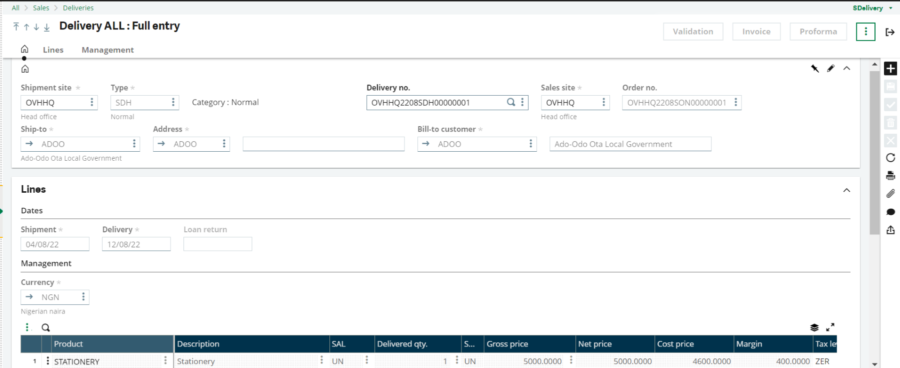Click the pin icon in header section

[814, 68]
